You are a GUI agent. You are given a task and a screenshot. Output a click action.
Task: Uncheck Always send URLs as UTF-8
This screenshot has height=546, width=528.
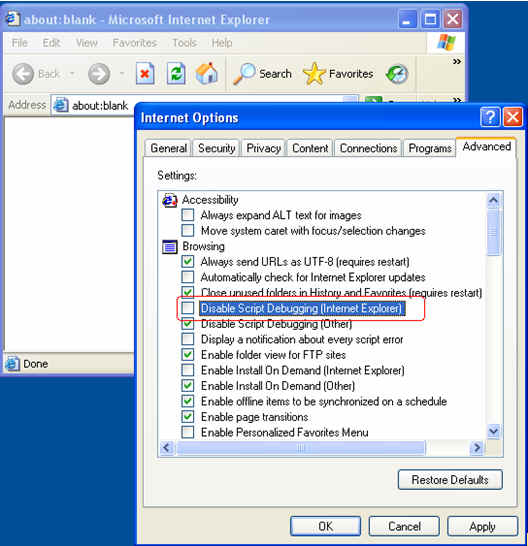(188, 261)
